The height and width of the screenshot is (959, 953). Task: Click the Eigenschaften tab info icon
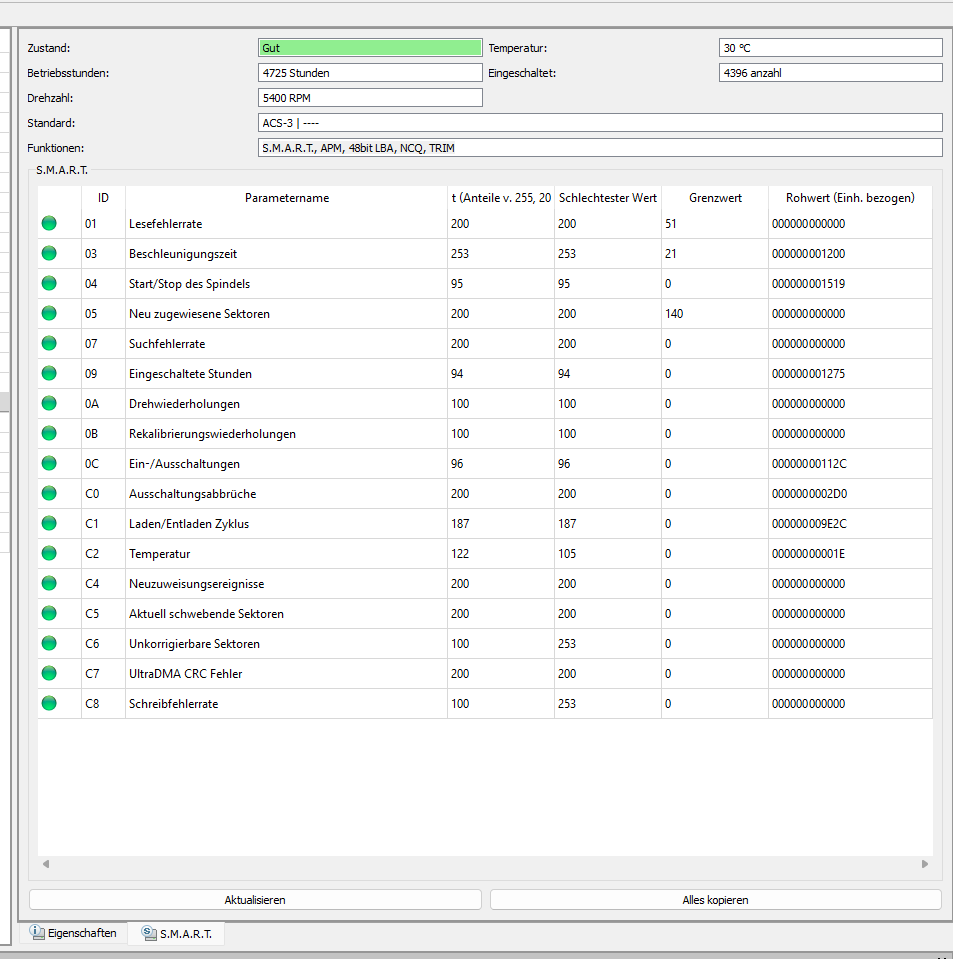[x=37, y=932]
